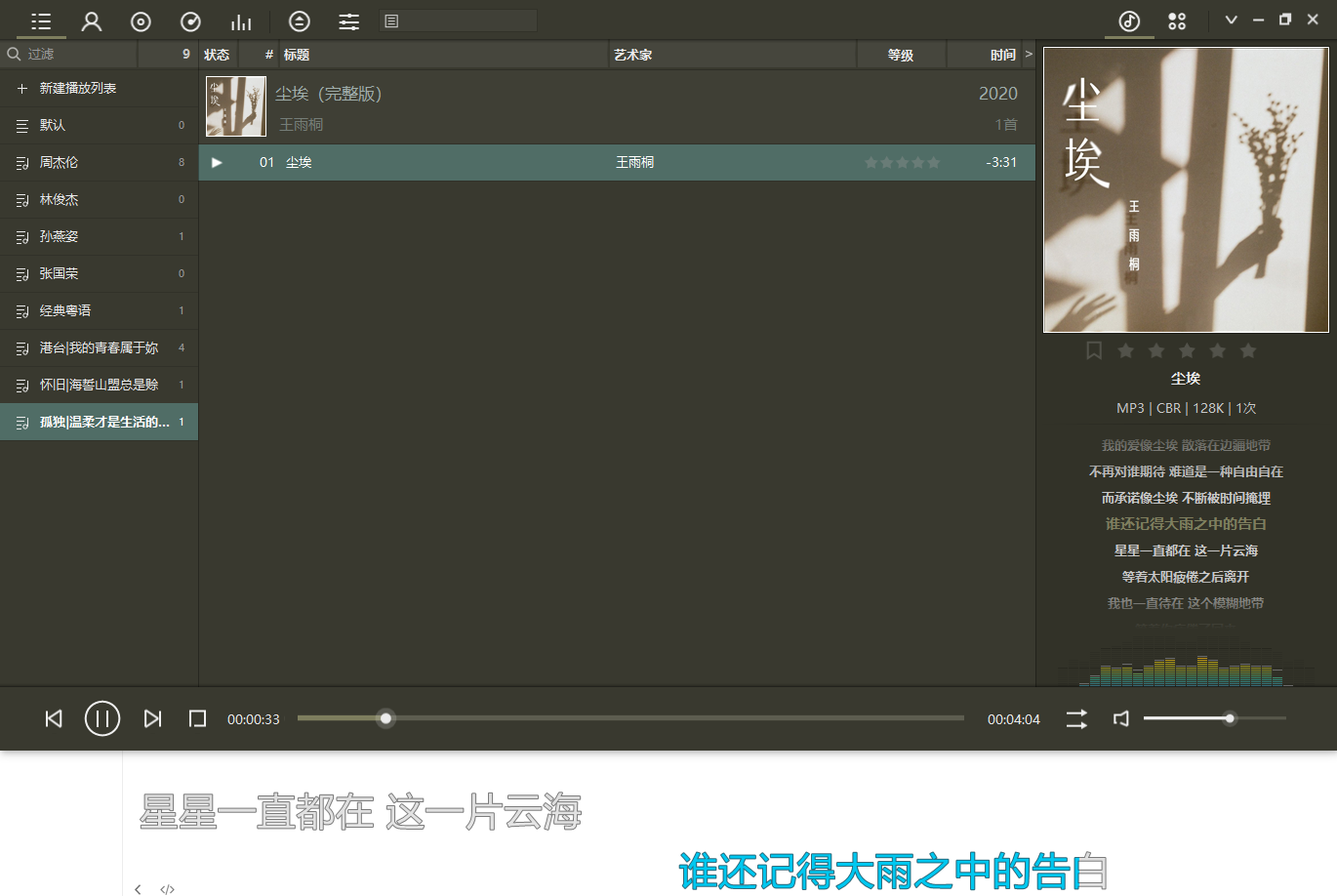Open the equalizer sliders settings icon
Image resolution: width=1337 pixels, height=896 pixels.
click(x=348, y=21)
